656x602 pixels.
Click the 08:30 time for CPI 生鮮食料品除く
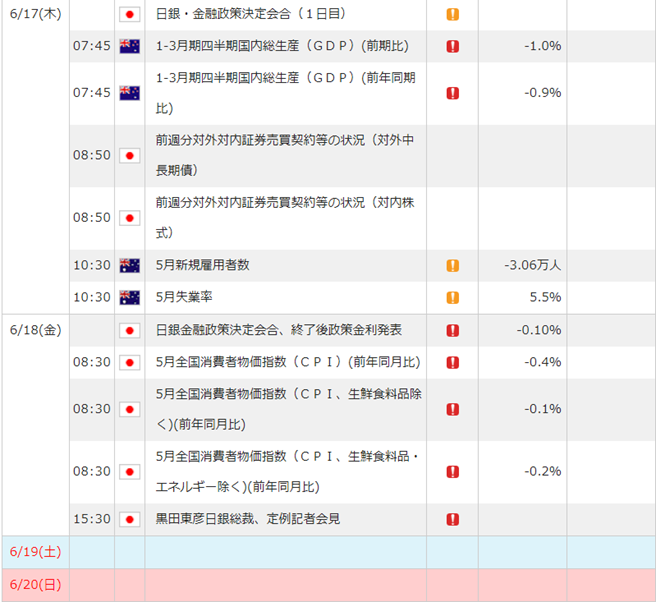coord(92,409)
